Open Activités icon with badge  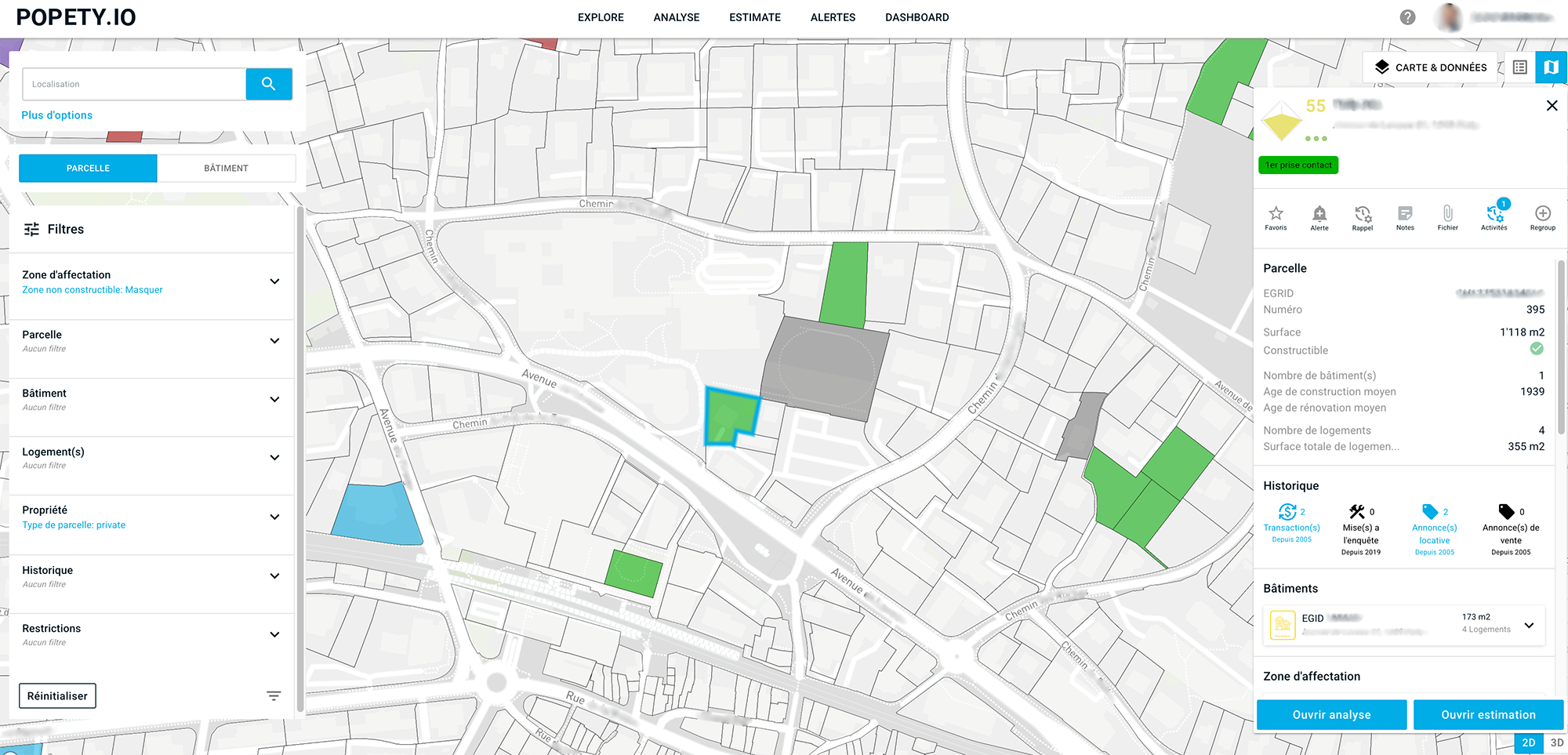pos(1494,214)
